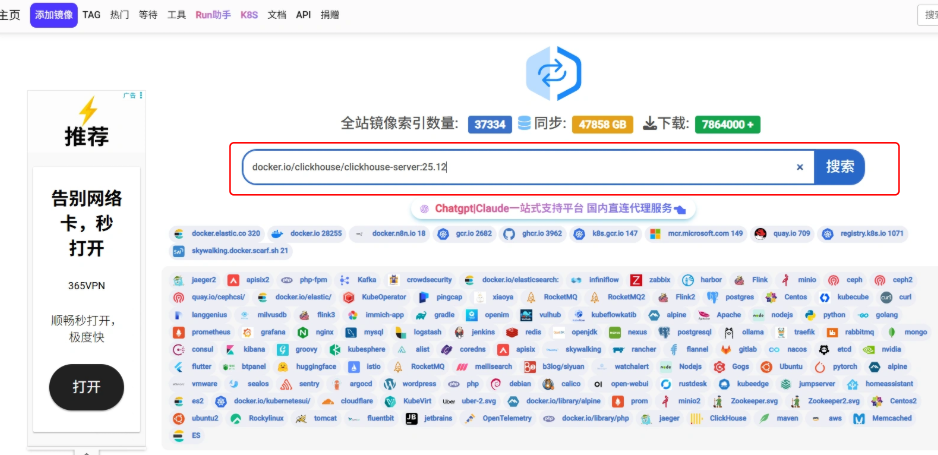Screen dimensions: 938x455
Task: Select the docker.n8n.io 18 chip
Action: (389, 234)
